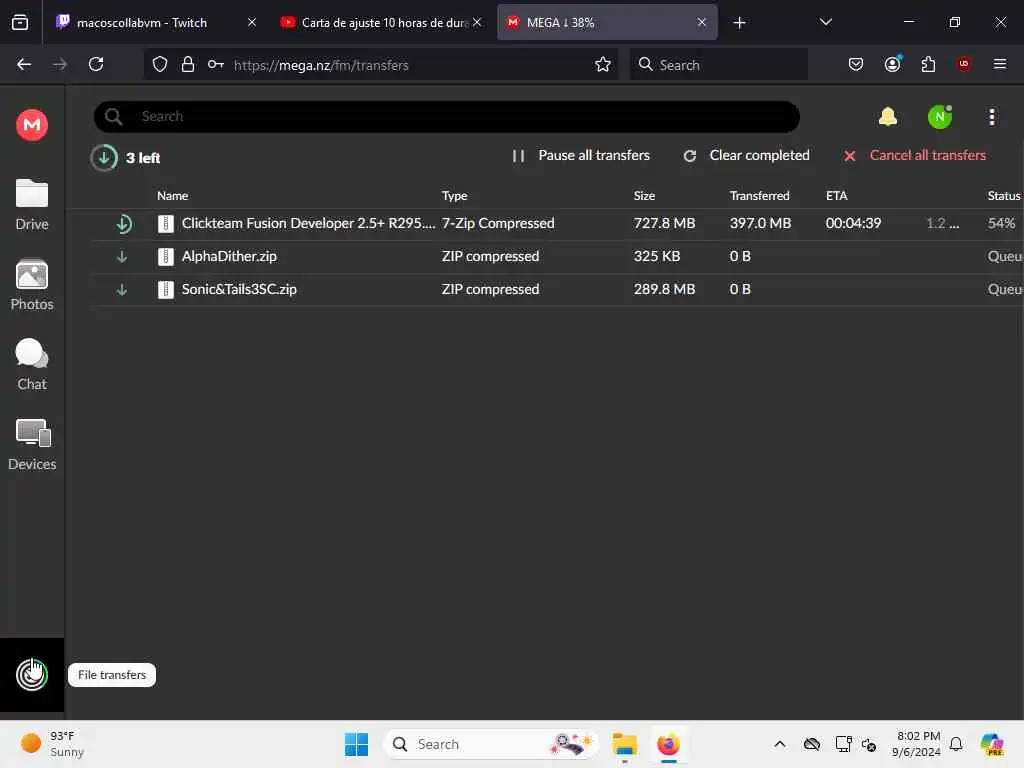1024x768 pixels.
Task: Sort by Name column header
Action: (x=172, y=195)
